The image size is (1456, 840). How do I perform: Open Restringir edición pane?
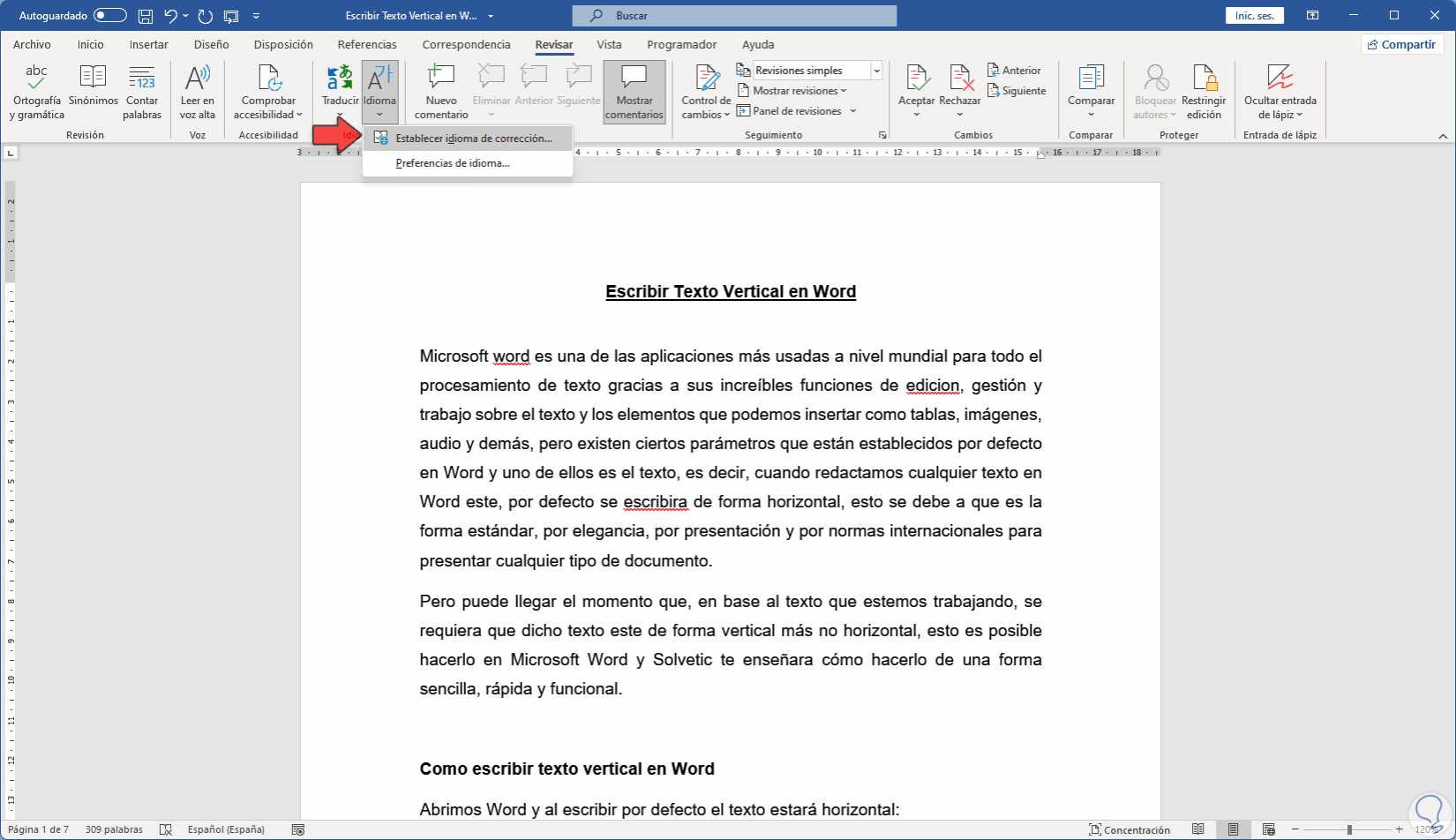[x=1204, y=92]
